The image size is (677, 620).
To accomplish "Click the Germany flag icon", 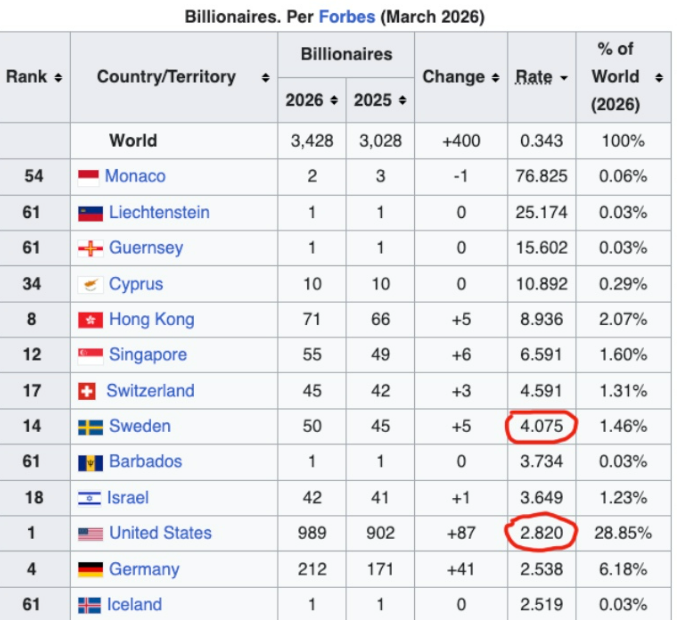I will pyautogui.click(x=91, y=569).
